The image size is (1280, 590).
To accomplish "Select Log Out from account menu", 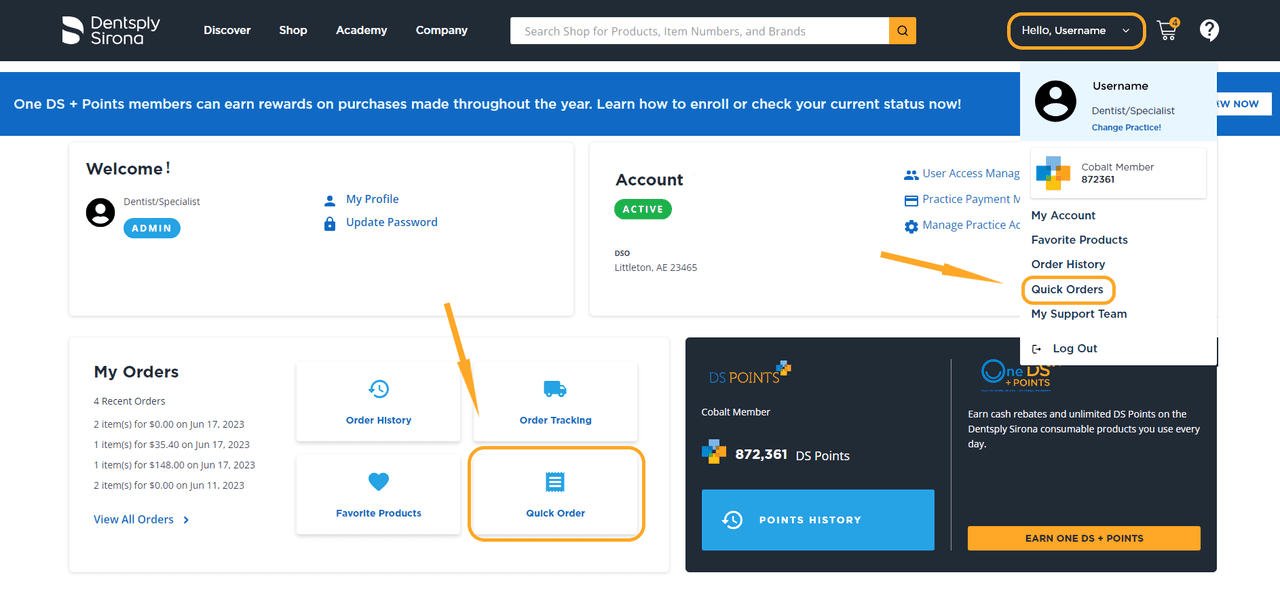I will click(x=1074, y=349).
